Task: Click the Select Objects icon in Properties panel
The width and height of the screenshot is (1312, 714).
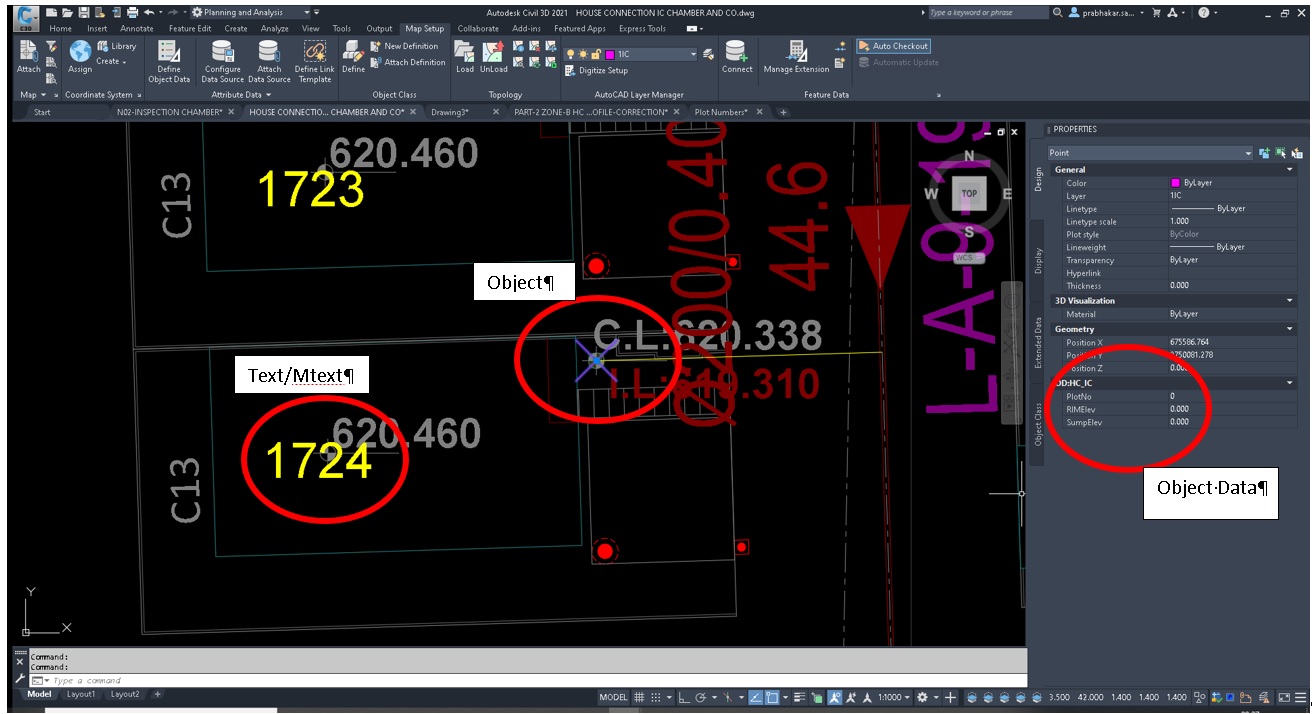Action: coord(1281,153)
